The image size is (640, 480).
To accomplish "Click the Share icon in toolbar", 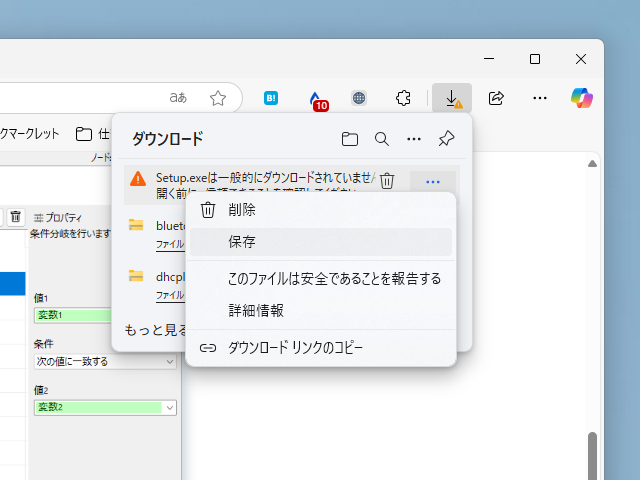I will [496, 98].
